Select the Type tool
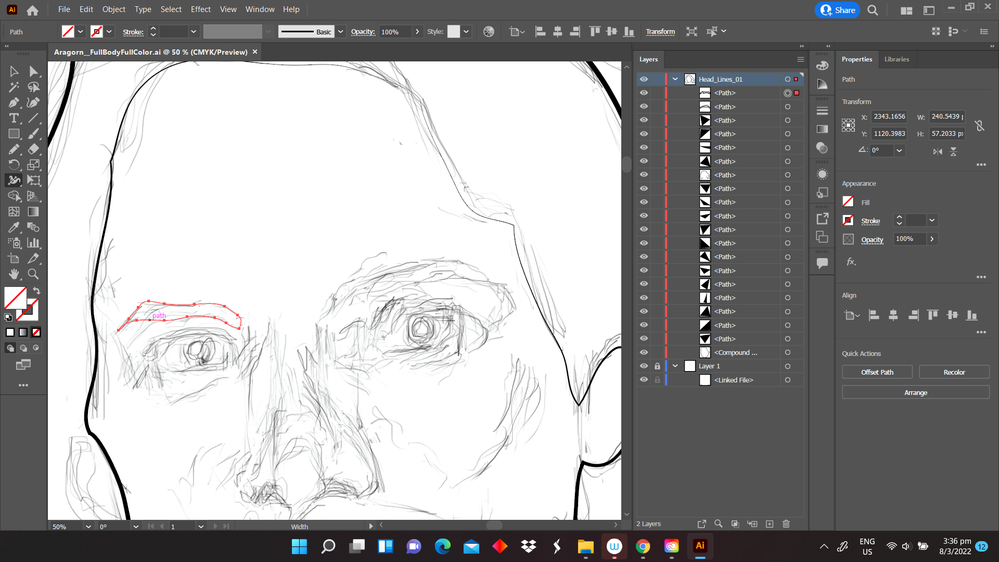Image resolution: width=999 pixels, height=562 pixels. tap(14, 118)
